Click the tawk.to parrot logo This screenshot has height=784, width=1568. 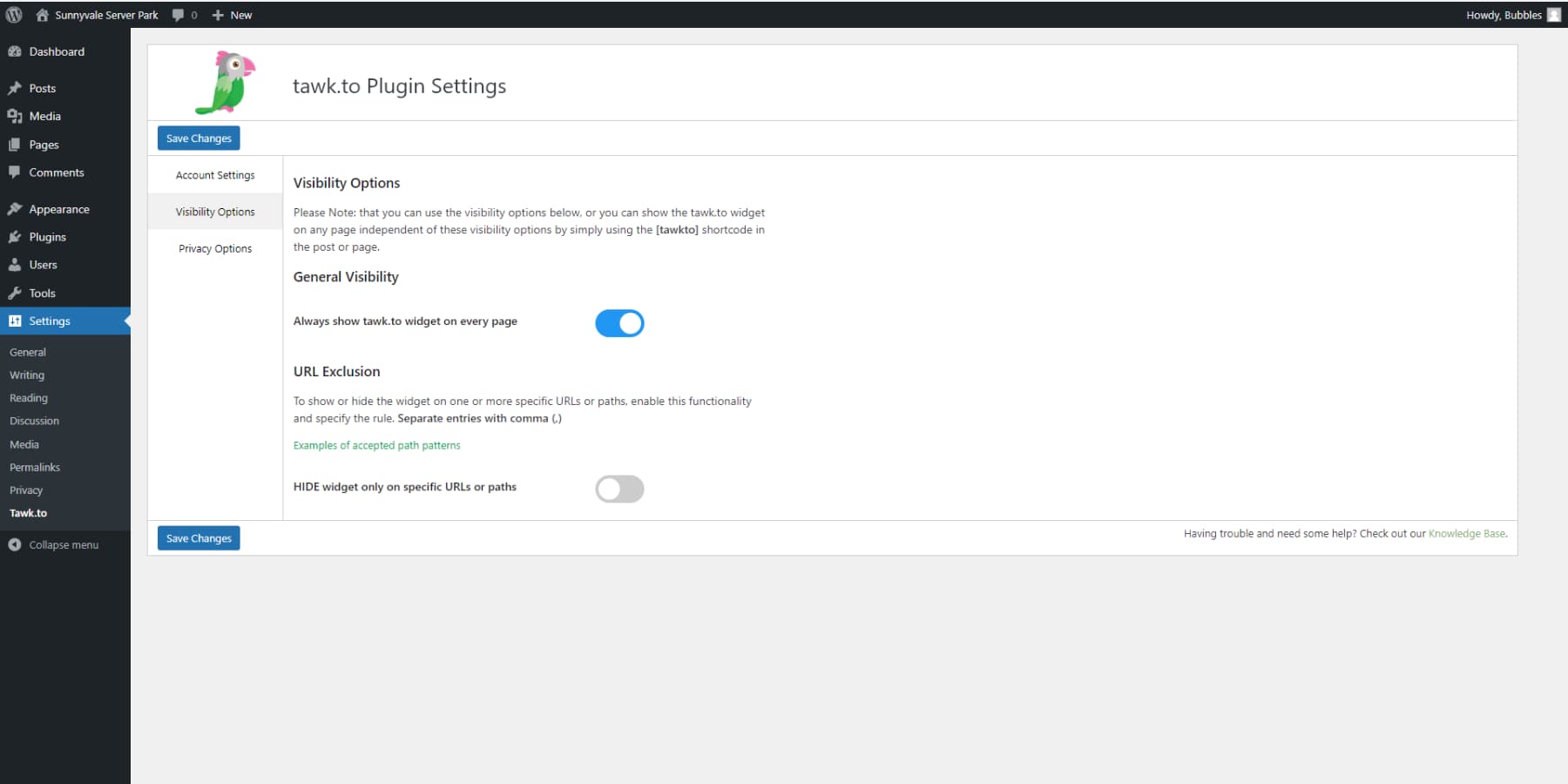(225, 82)
